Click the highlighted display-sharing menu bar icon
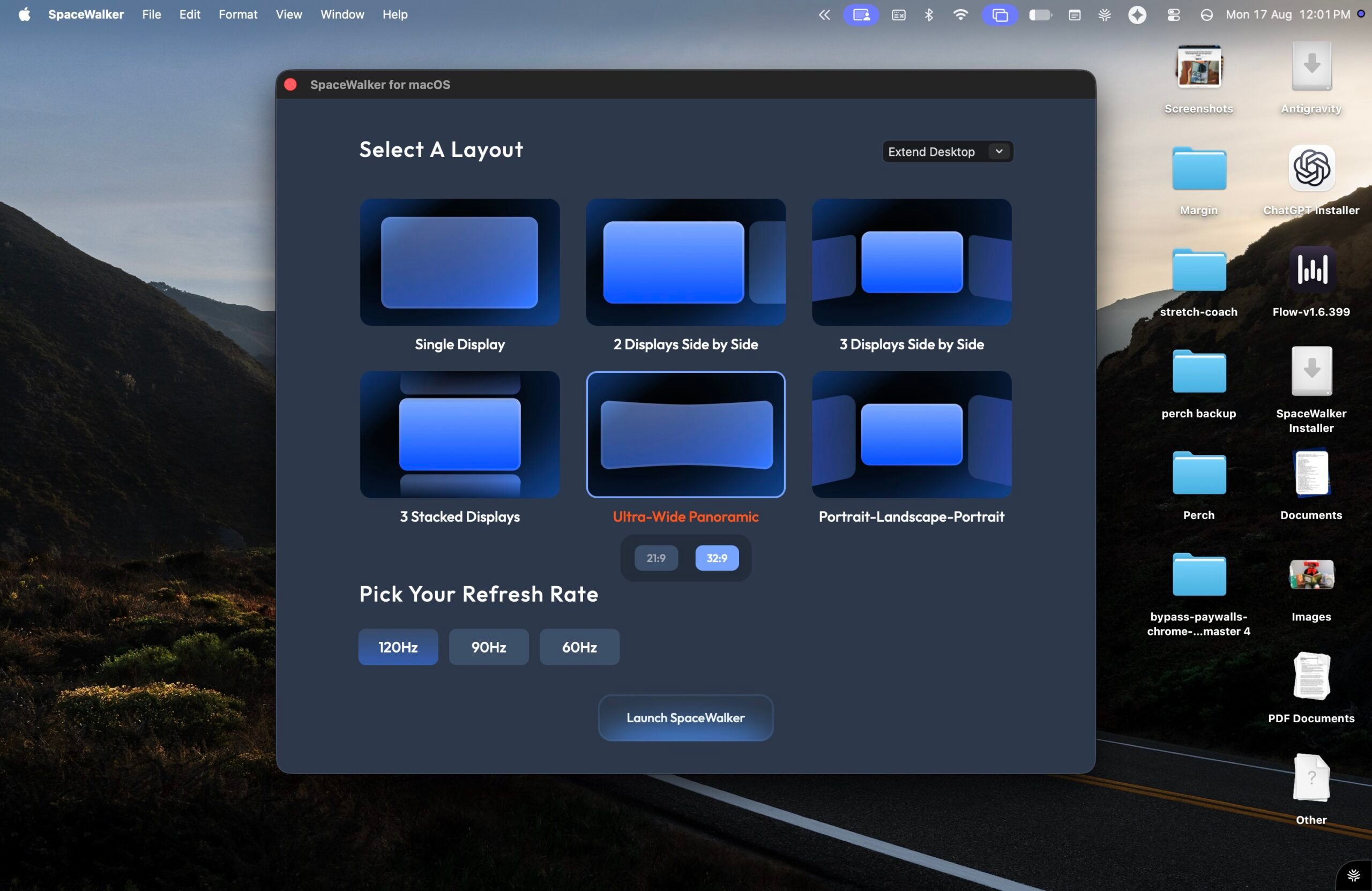This screenshot has height=891, width=1372. click(861, 15)
